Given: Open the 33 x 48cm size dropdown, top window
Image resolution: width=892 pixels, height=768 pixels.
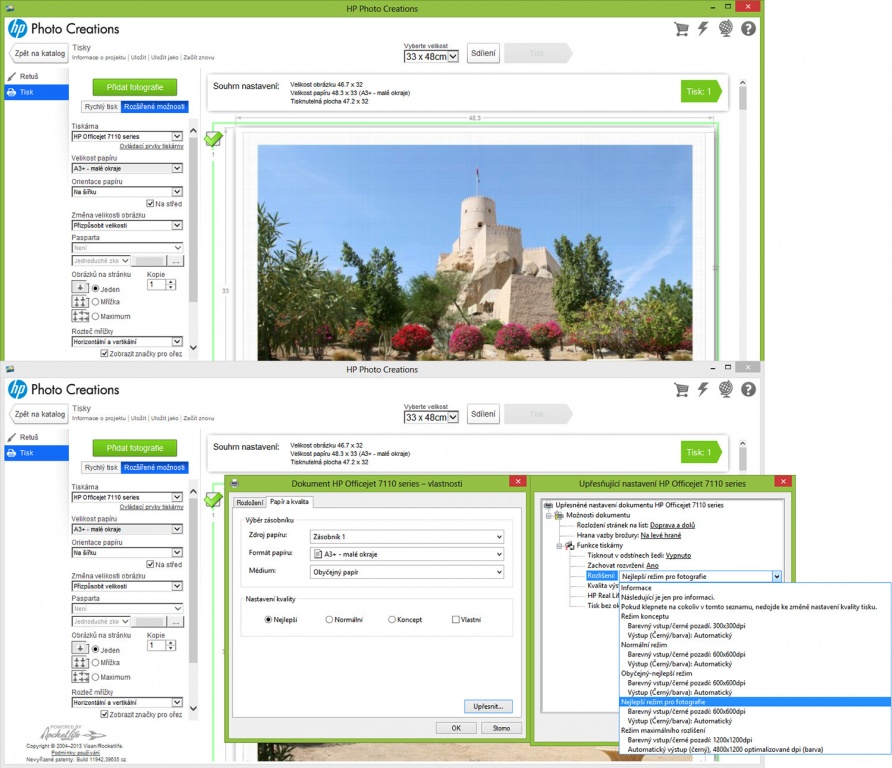Looking at the screenshot, I should tap(431, 56).
